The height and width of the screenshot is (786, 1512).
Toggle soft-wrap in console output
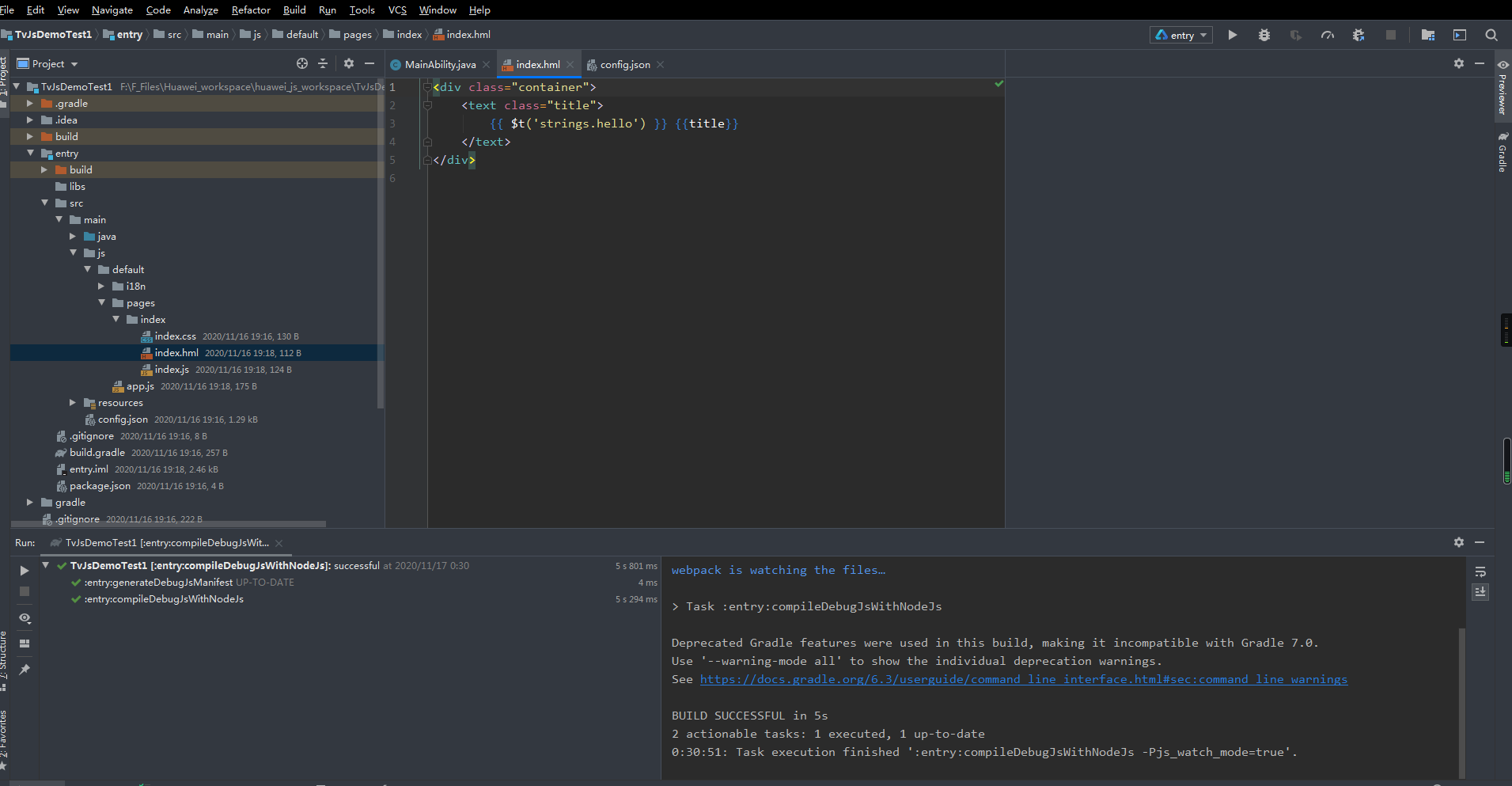[x=1480, y=571]
